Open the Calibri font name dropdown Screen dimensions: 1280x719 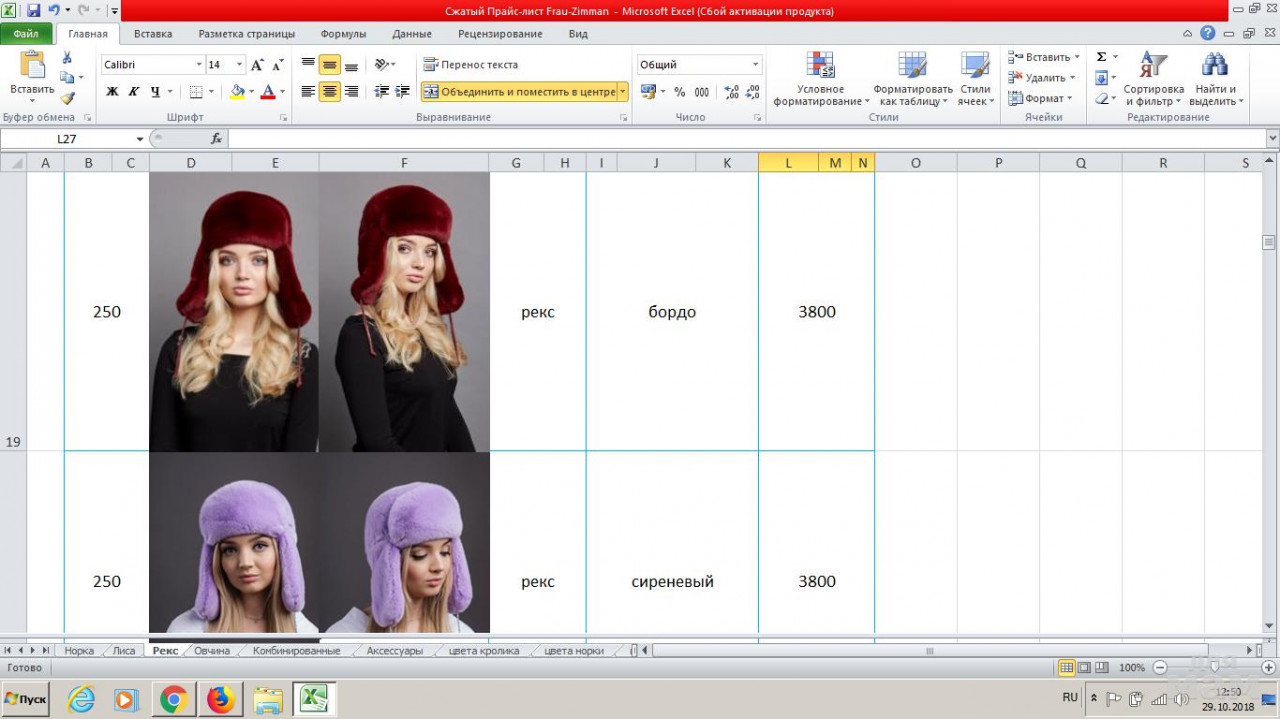pos(198,65)
